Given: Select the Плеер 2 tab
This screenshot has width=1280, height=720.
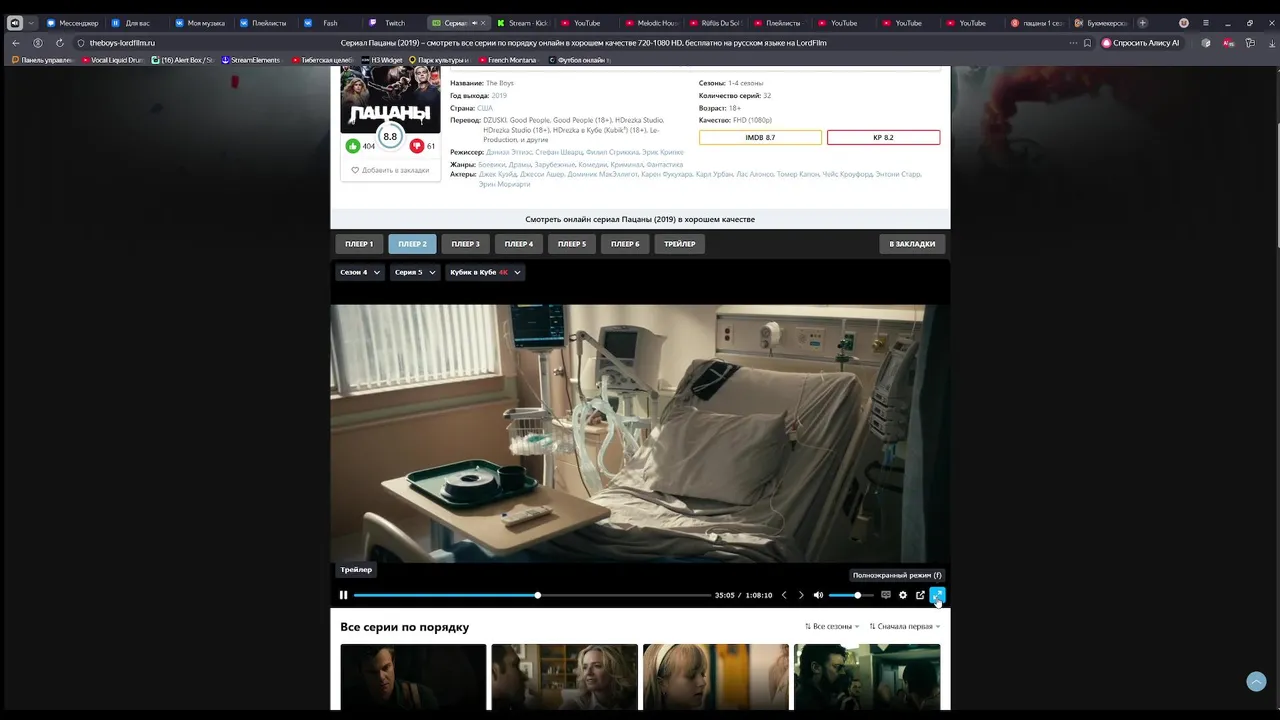Looking at the screenshot, I should pos(412,244).
